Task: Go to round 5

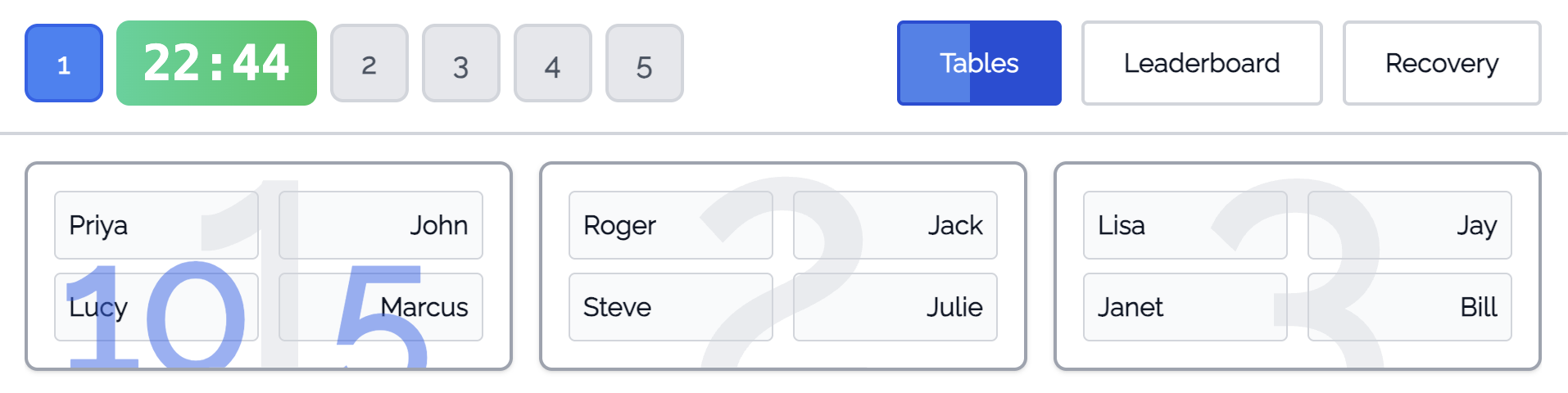Action: pos(645,63)
